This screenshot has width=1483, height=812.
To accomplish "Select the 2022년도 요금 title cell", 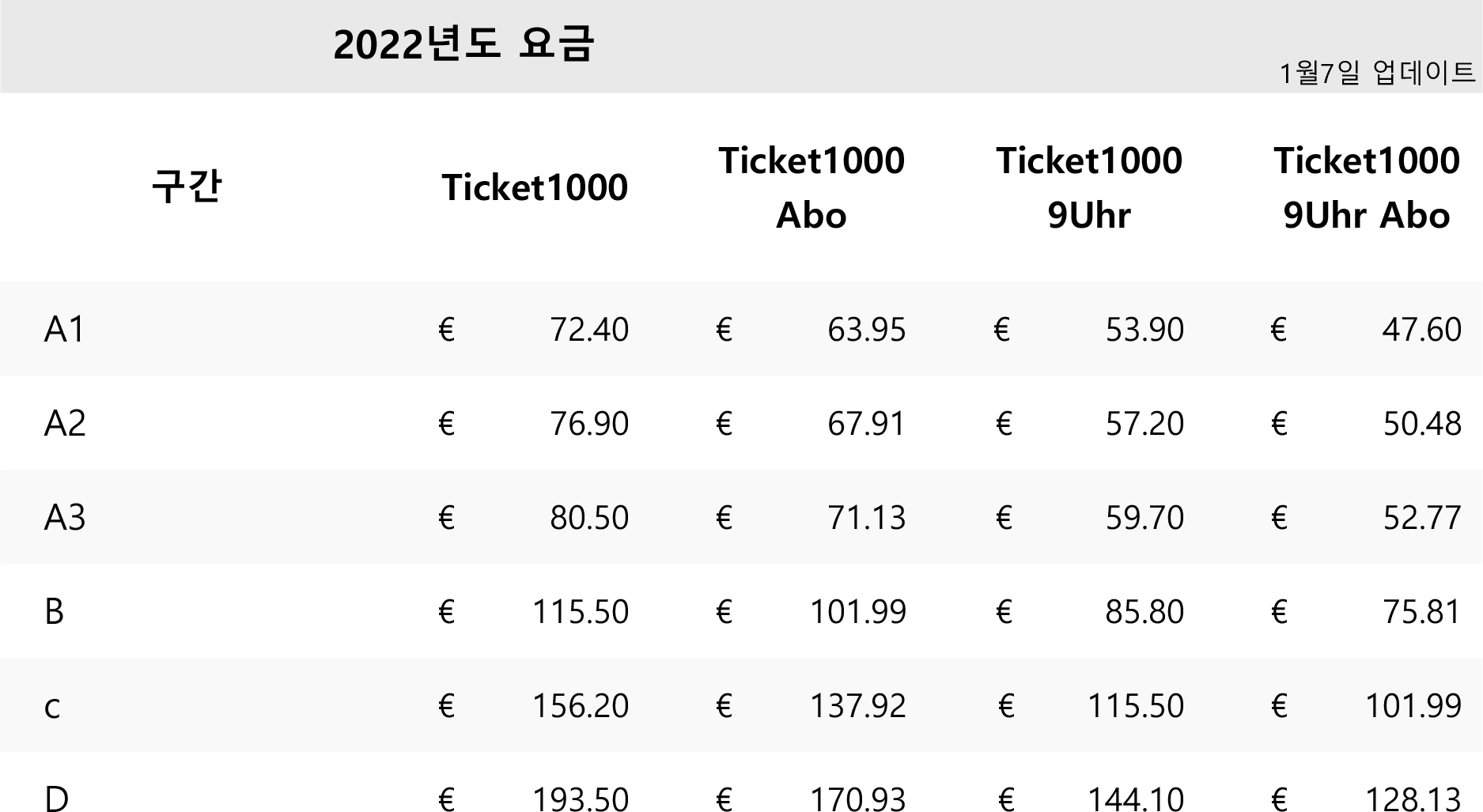I will coord(463,45).
